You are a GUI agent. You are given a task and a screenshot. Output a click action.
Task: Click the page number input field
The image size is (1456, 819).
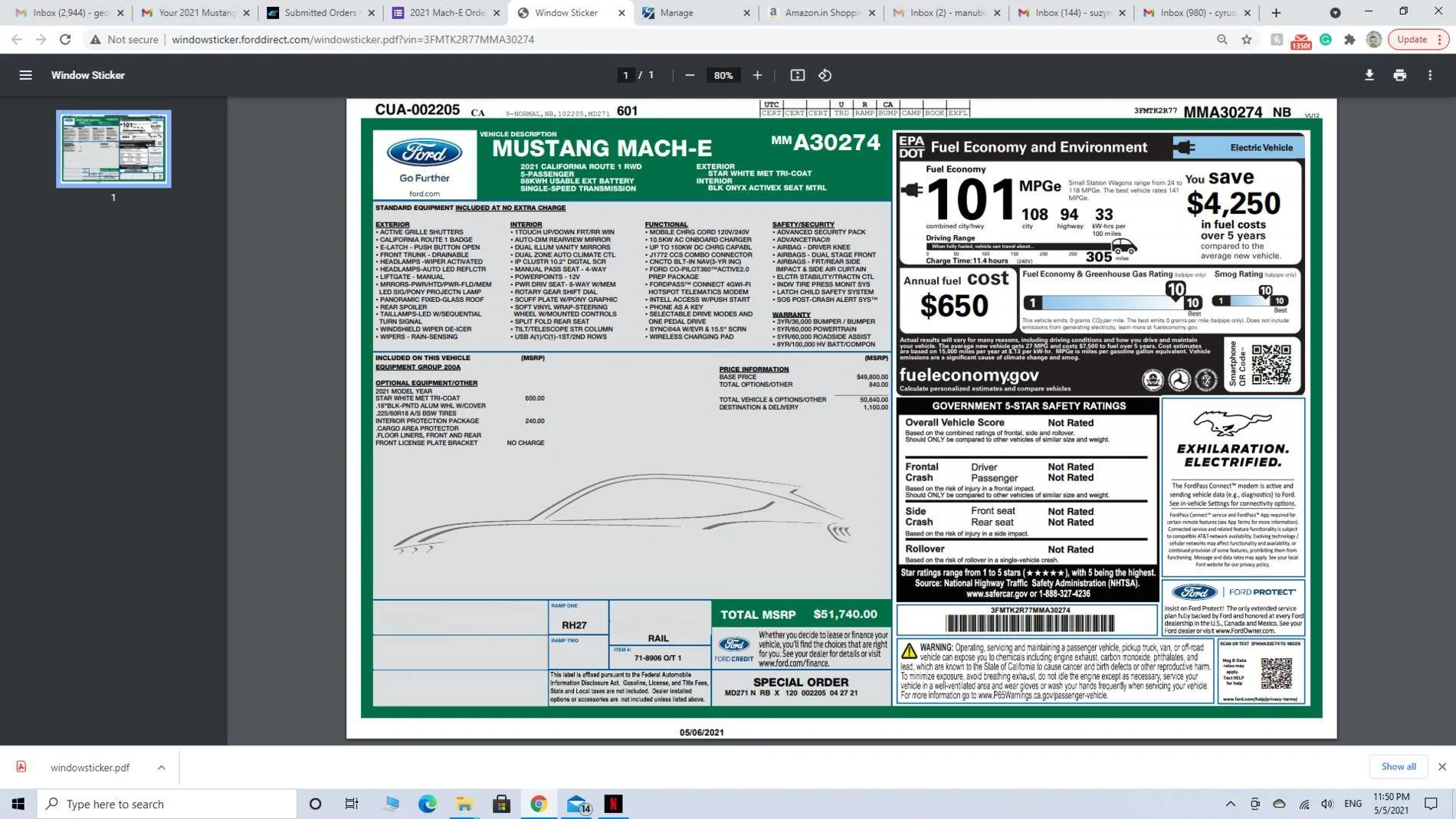coord(625,75)
